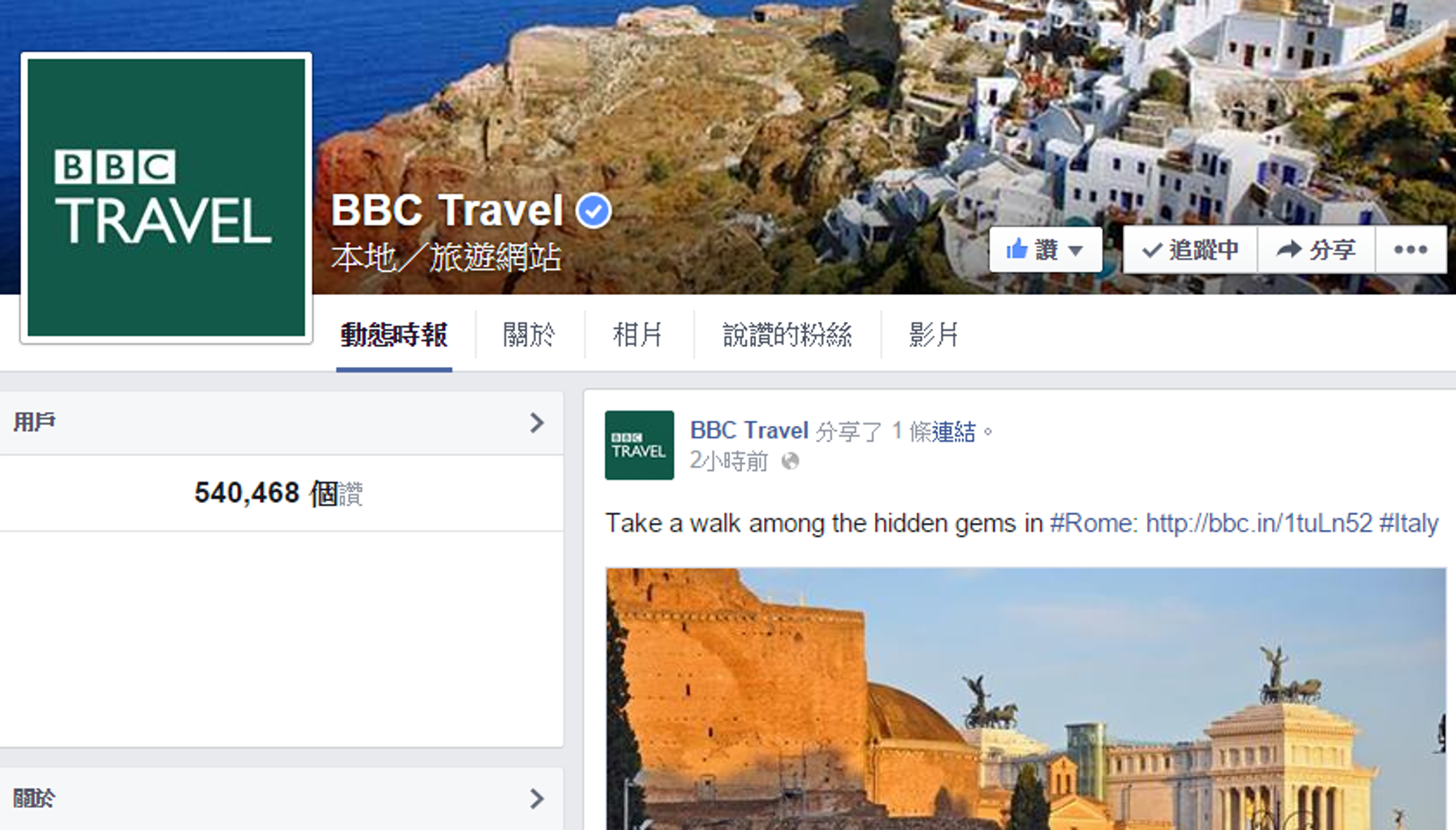Click the globe public privacy icon
Image resolution: width=1456 pixels, height=830 pixels.
click(791, 461)
